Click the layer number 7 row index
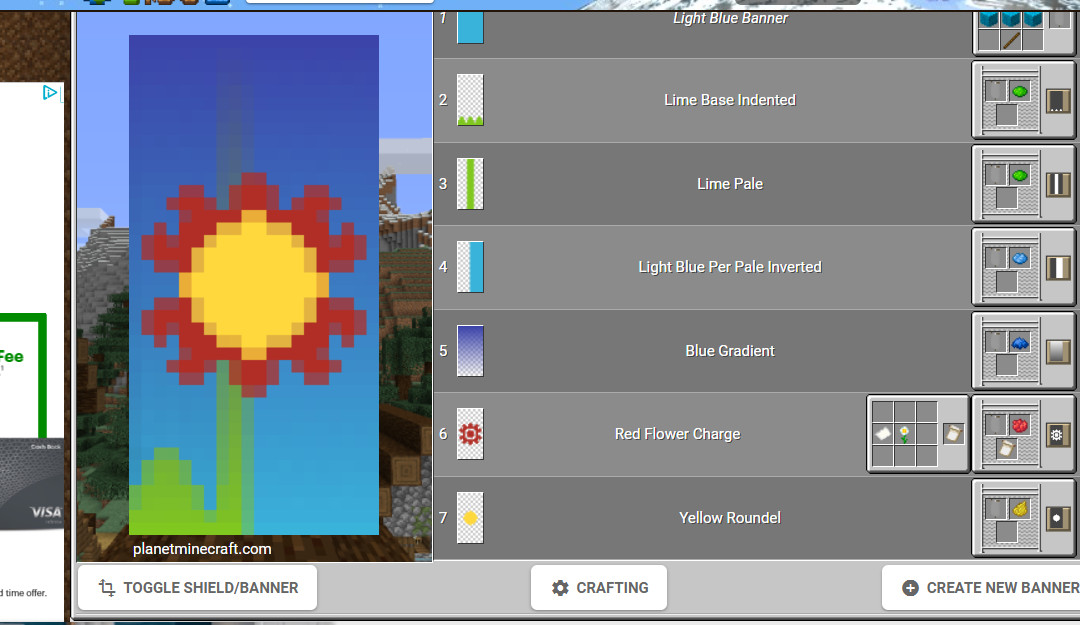 click(443, 518)
